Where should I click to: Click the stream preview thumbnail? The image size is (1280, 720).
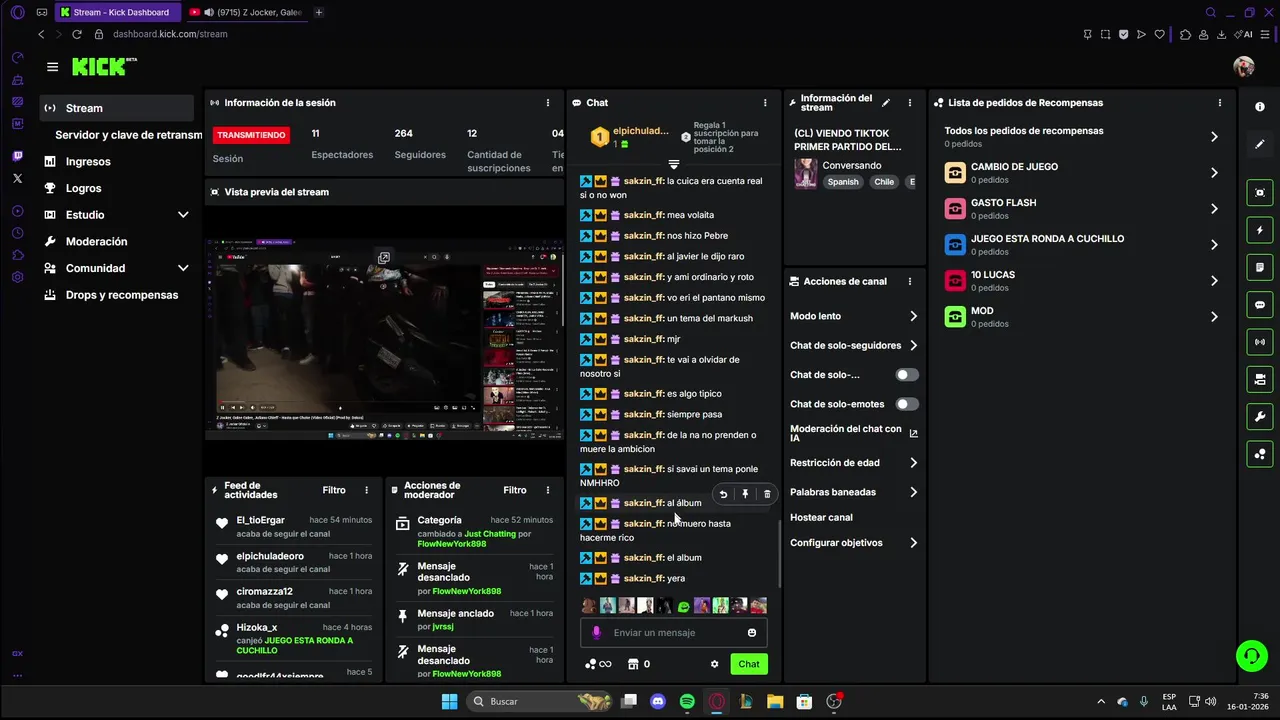pyautogui.click(x=384, y=340)
